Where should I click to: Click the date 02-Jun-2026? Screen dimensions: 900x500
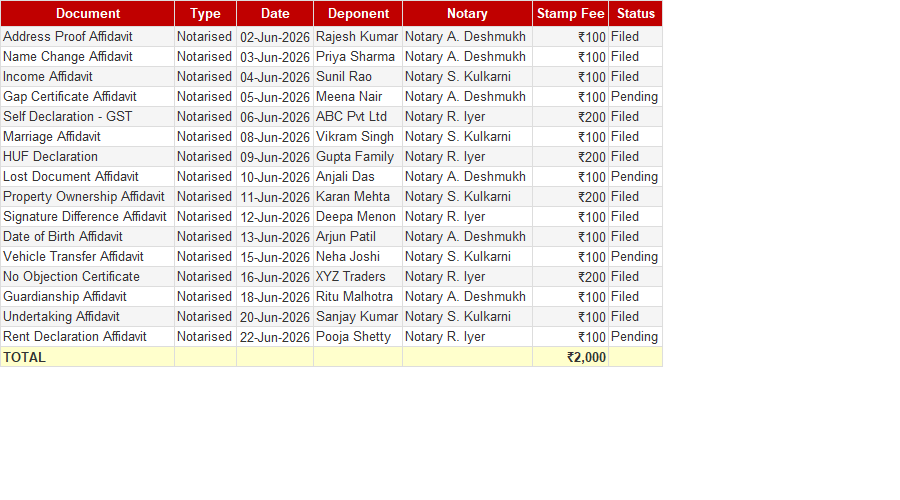point(275,37)
